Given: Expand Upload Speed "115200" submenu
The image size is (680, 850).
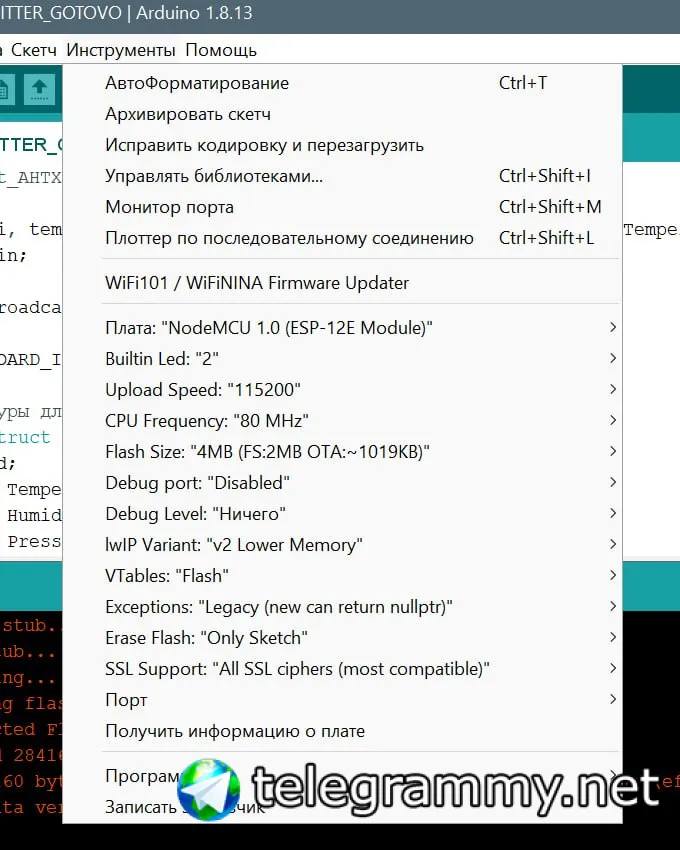Looking at the screenshot, I should pyautogui.click(x=343, y=390).
